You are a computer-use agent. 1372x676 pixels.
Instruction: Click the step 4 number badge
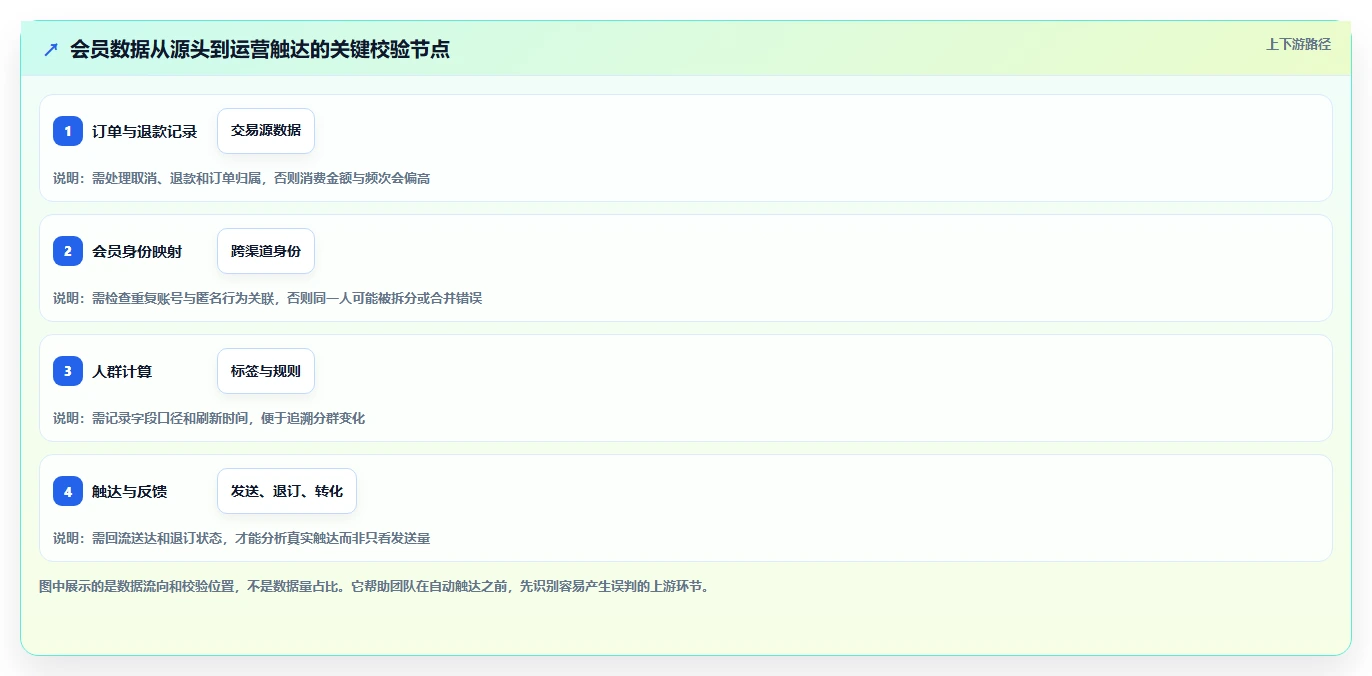(68, 491)
